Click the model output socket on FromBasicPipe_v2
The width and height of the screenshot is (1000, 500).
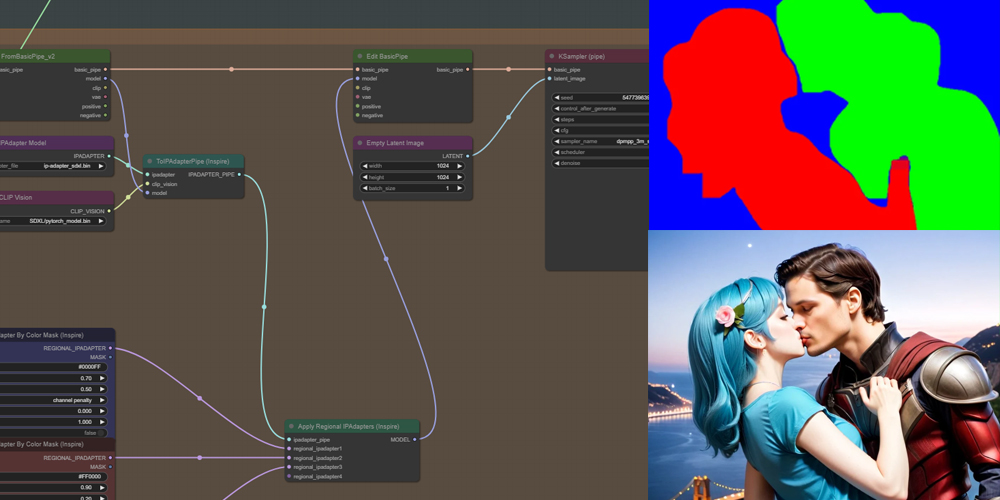click(105, 78)
